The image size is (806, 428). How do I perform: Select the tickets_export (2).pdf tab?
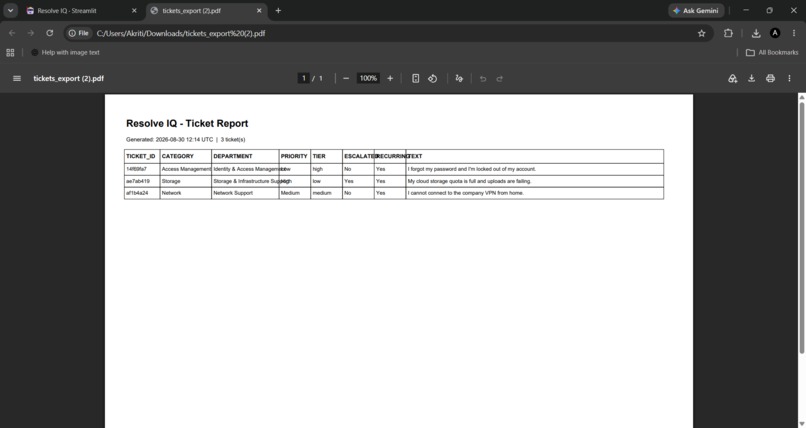coord(207,10)
